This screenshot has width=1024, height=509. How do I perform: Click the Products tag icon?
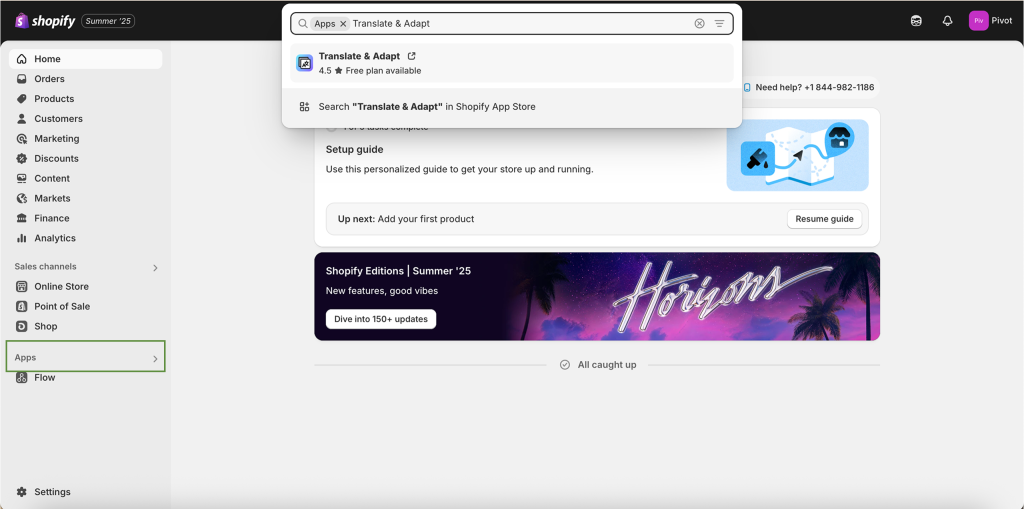pos(22,99)
